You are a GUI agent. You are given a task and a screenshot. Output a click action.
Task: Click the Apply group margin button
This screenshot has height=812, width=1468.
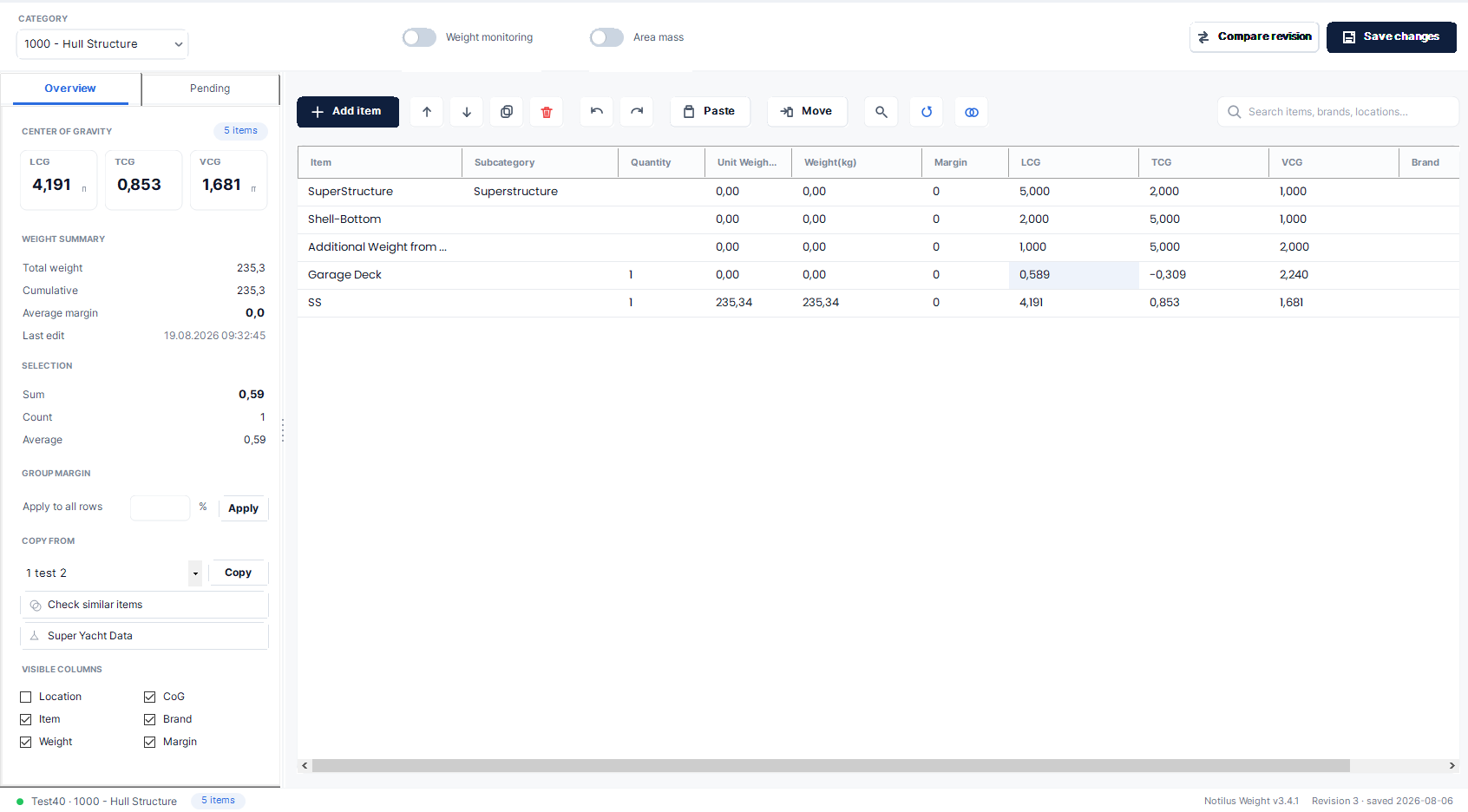coord(244,508)
